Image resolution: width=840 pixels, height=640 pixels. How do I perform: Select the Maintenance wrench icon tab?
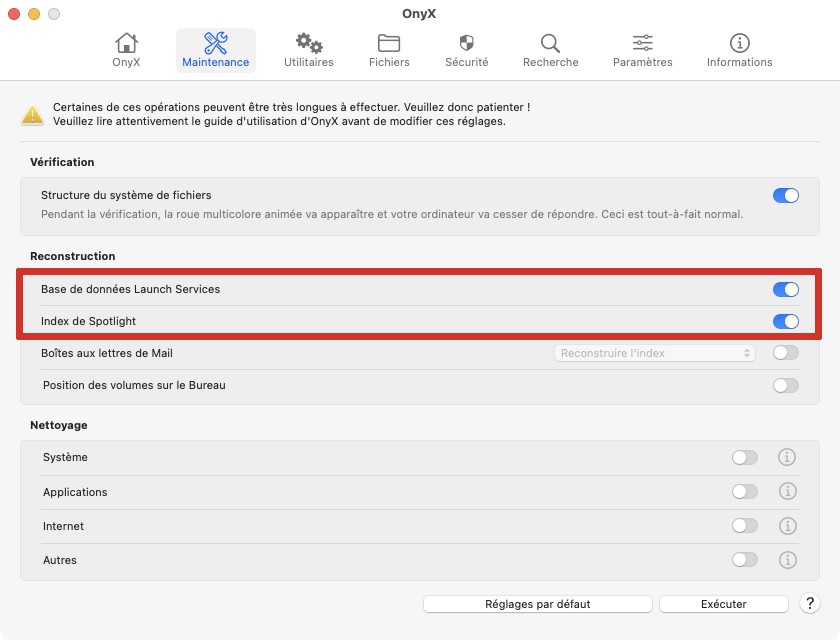click(215, 43)
